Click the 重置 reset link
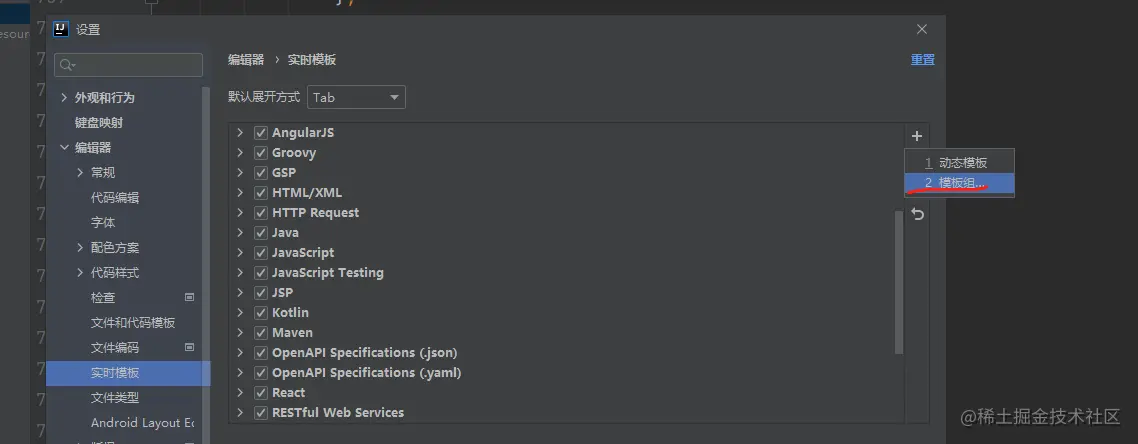The height and width of the screenshot is (444, 1138). click(x=922, y=59)
